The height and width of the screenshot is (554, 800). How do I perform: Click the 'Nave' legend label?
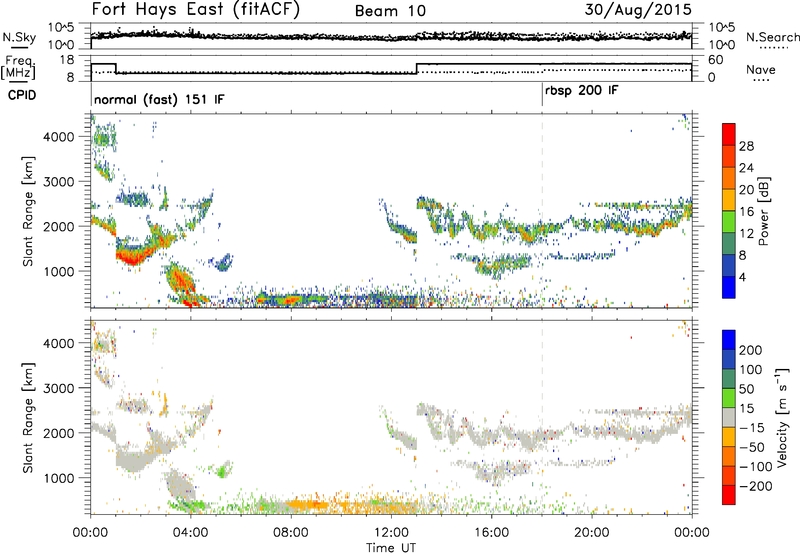[x=761, y=70]
